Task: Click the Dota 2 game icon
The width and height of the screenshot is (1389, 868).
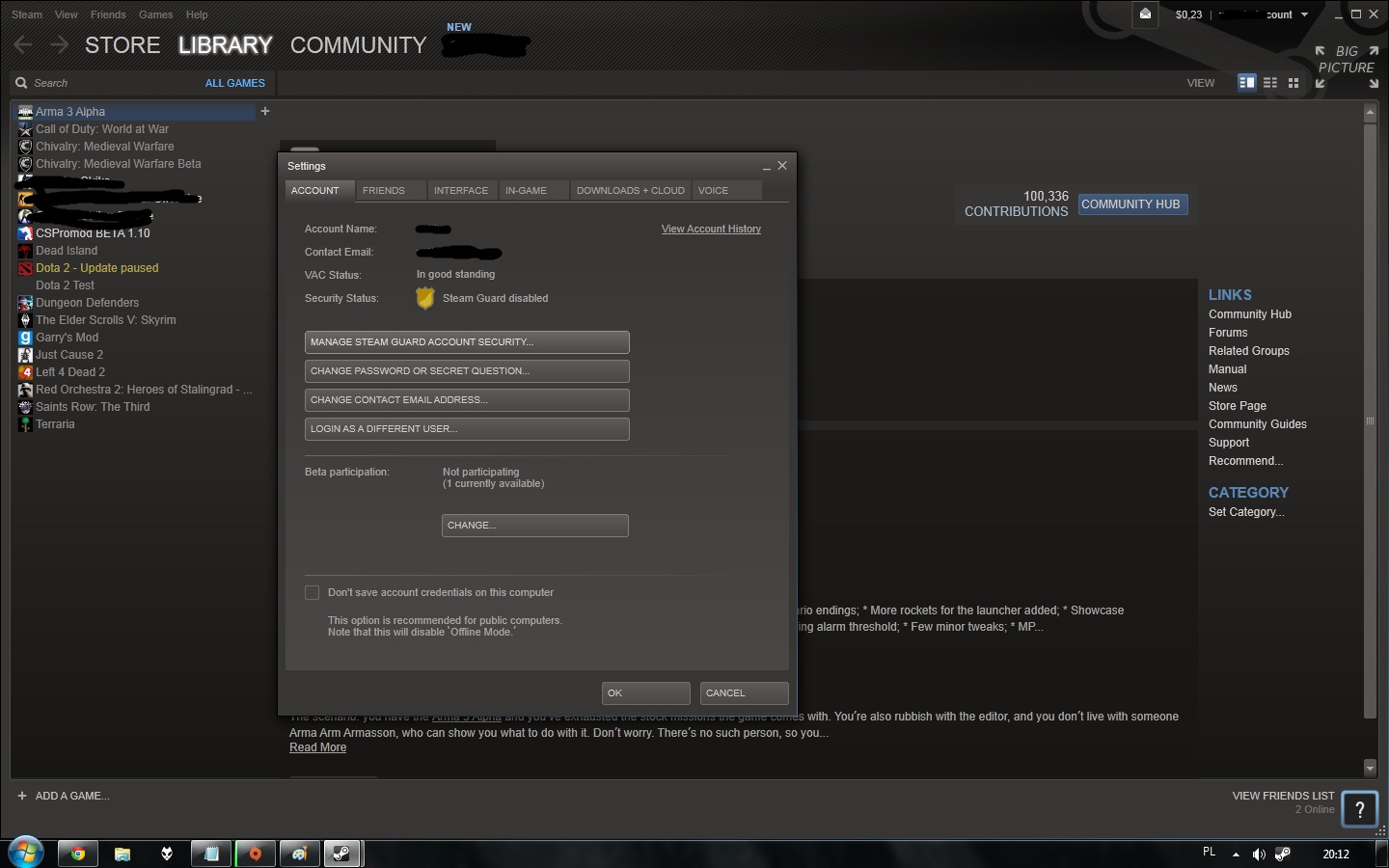Action: tap(25, 268)
